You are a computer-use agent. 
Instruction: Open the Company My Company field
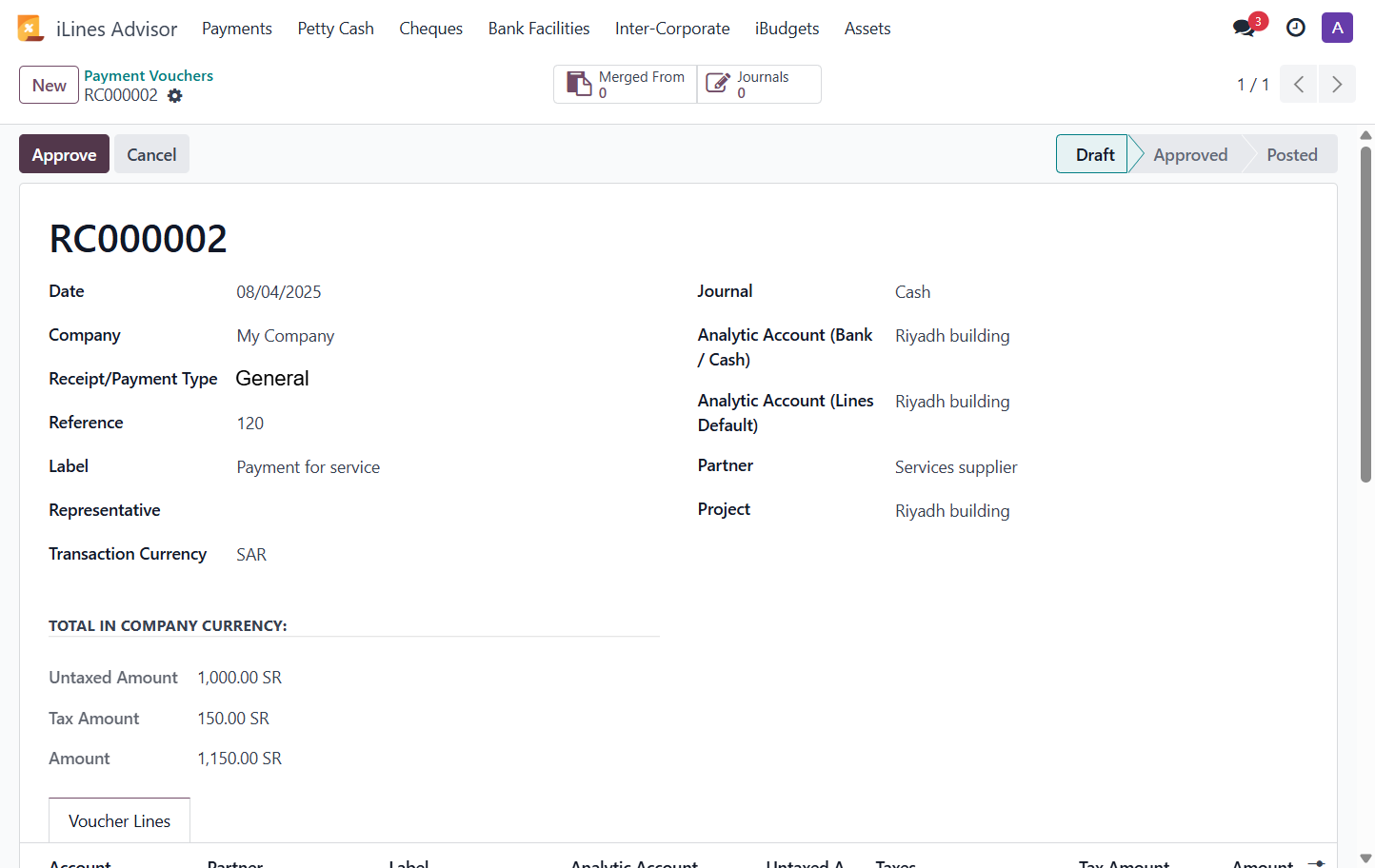pos(286,336)
